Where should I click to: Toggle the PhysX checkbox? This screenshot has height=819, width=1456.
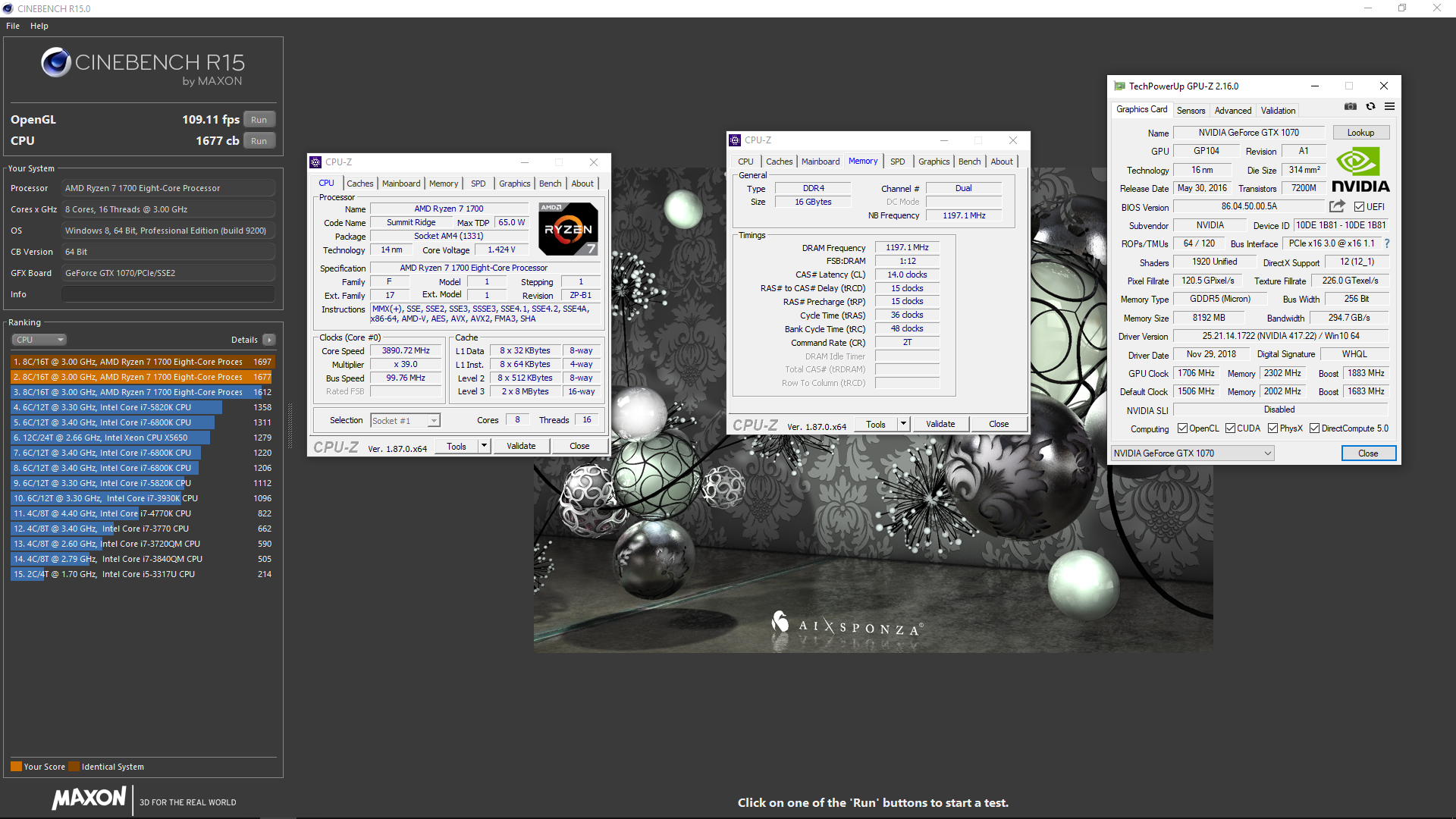[x=1272, y=428]
